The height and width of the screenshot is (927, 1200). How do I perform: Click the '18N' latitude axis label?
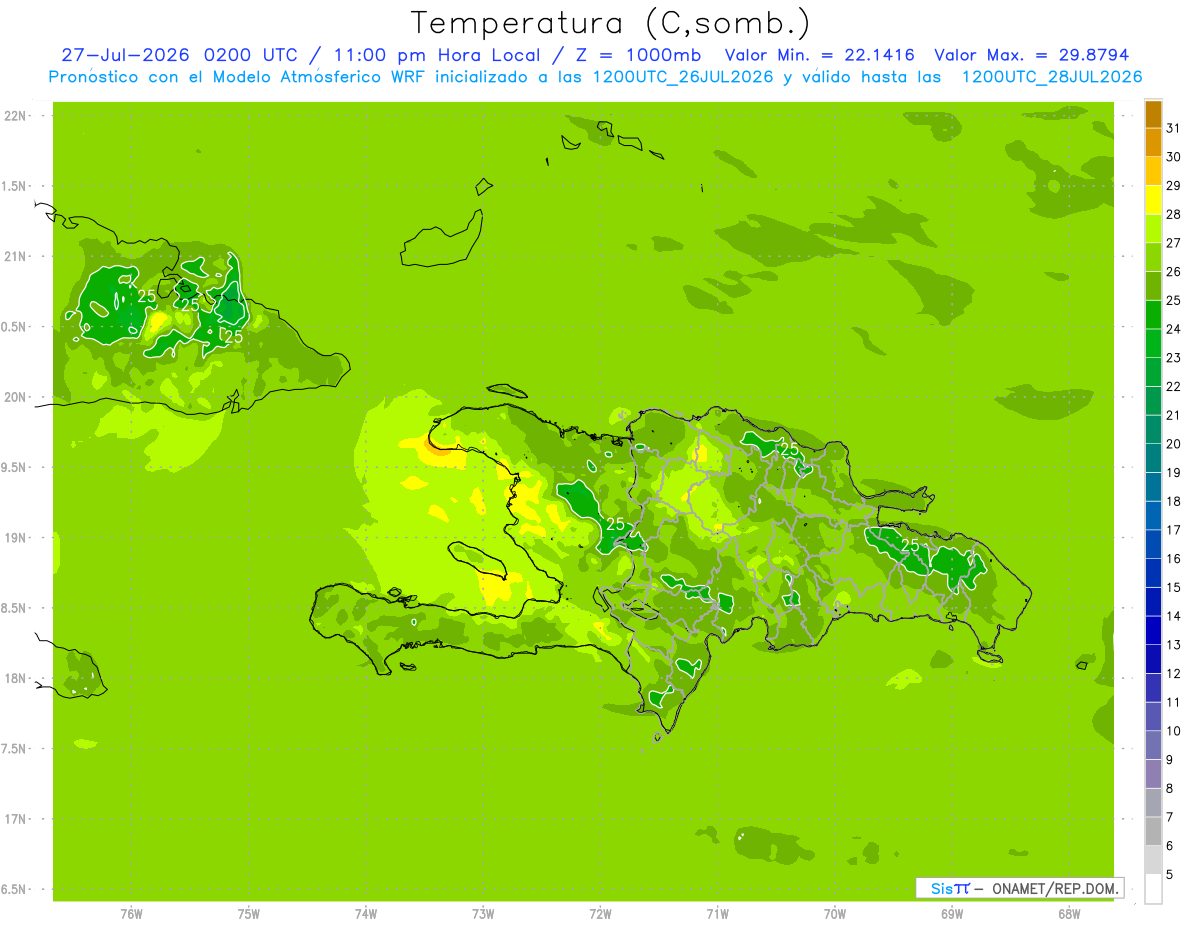coord(15,678)
